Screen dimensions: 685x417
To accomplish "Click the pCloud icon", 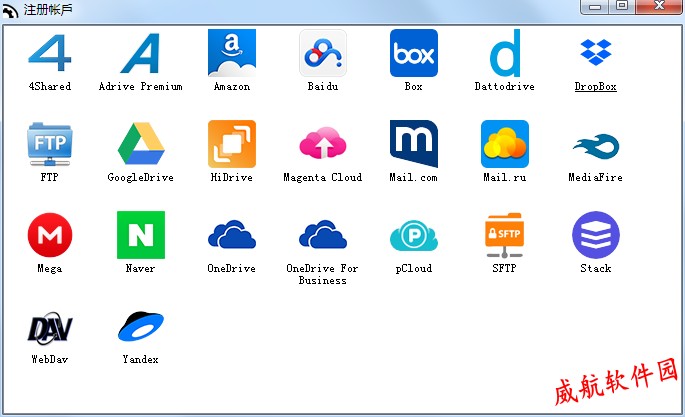I will (x=414, y=236).
